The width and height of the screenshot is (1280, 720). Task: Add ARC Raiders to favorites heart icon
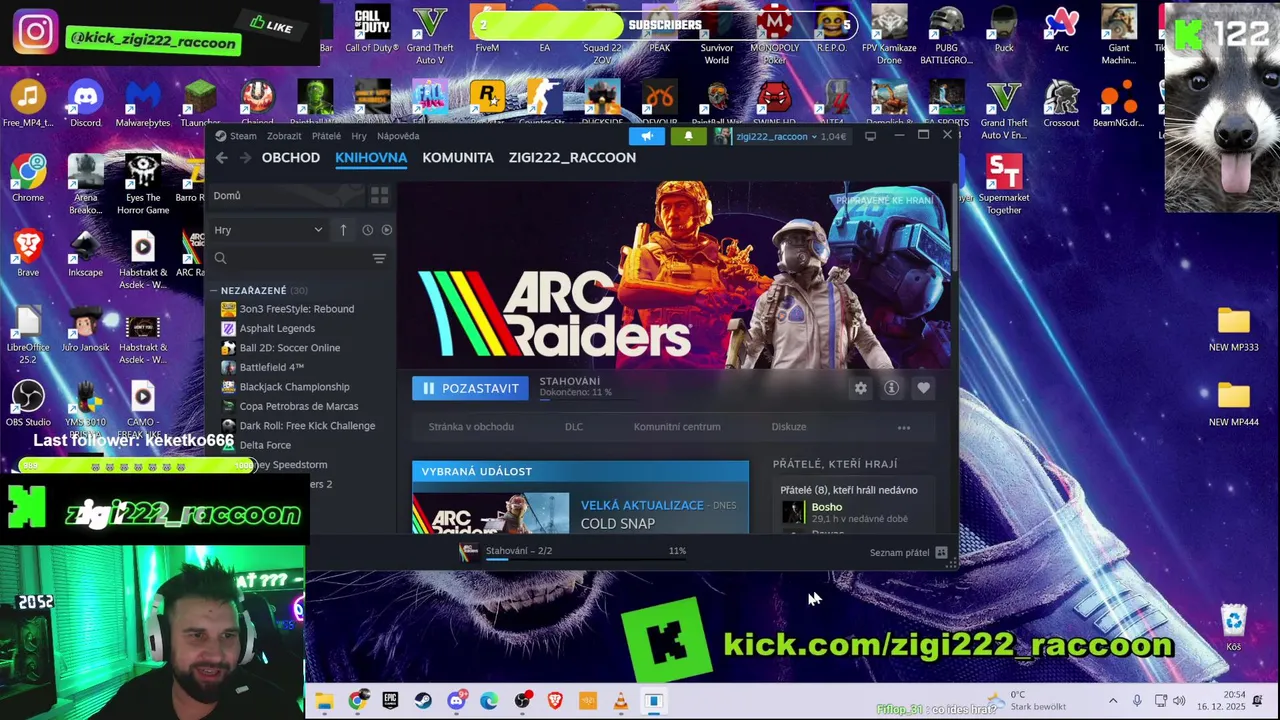923,388
